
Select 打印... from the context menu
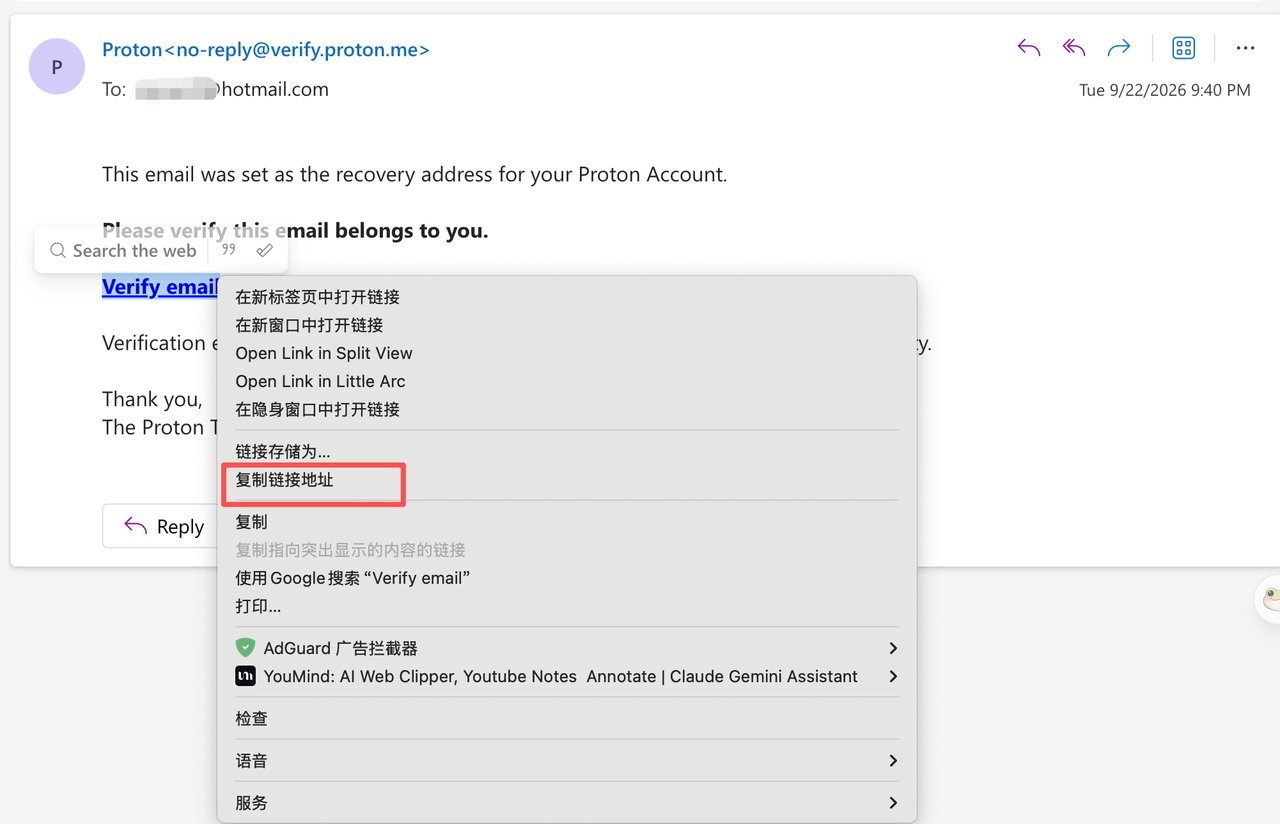(x=567, y=606)
